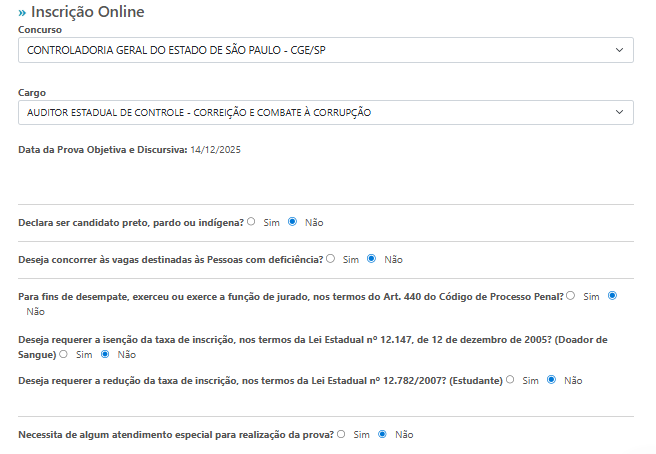This screenshot has width=656, height=454.
Task: Click the exam date 14/12/2025
Action: coord(215,150)
